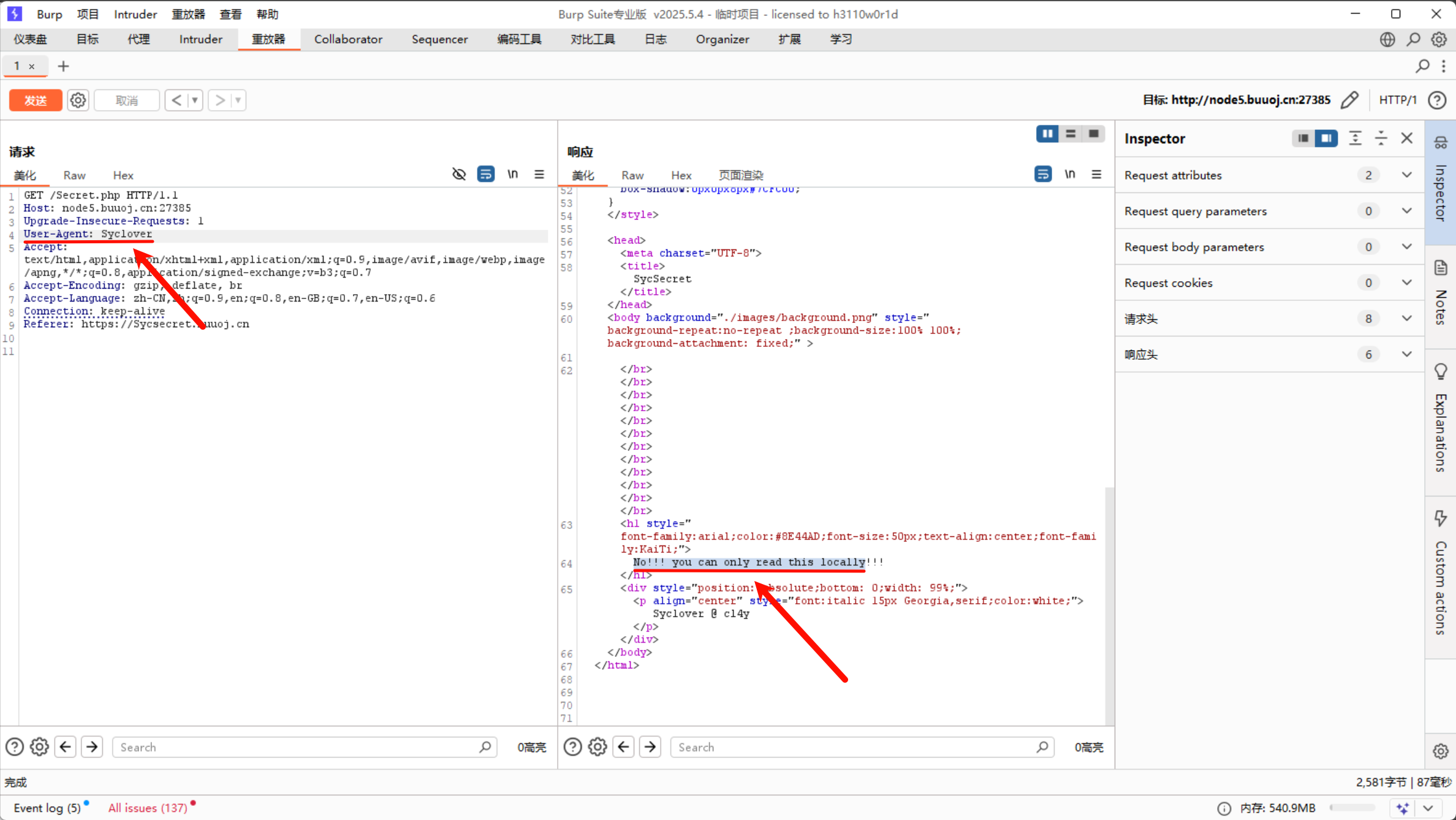Image resolution: width=1456 pixels, height=820 pixels.
Task: Open Repeater send options gear icon
Action: pos(78,101)
